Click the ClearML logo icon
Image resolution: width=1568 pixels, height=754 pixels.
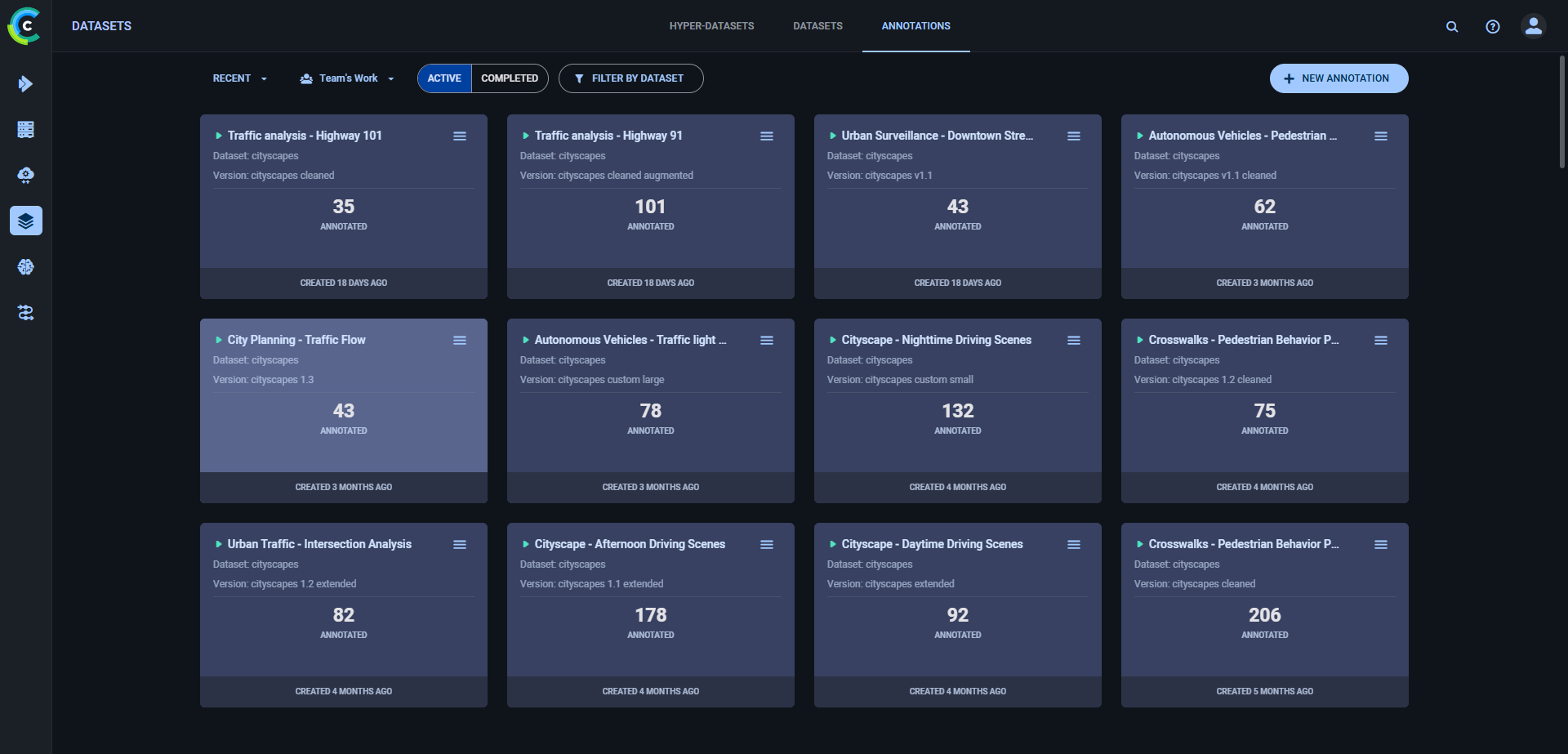[x=24, y=26]
